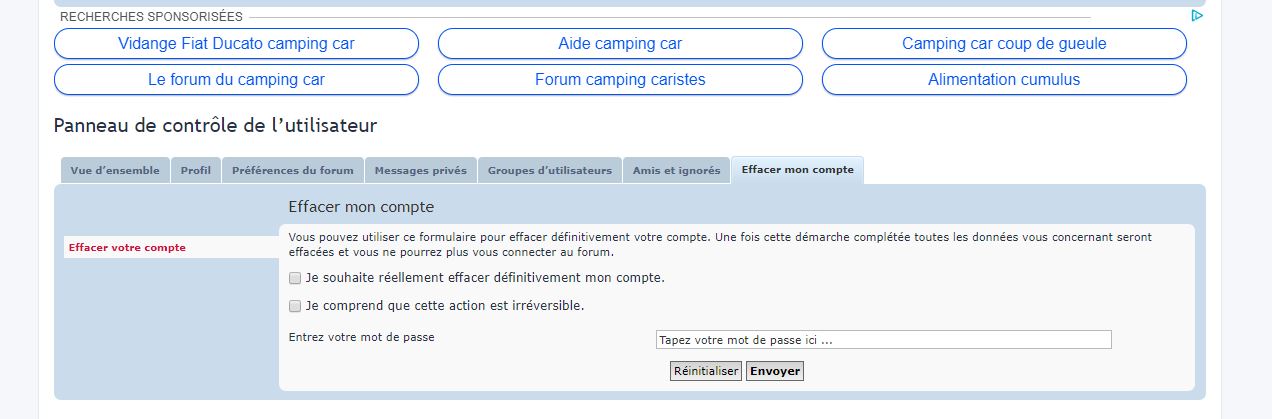This screenshot has width=1272, height=419.
Task: Click 'Effacer votre compte' sidebar link
Action: 128,248
